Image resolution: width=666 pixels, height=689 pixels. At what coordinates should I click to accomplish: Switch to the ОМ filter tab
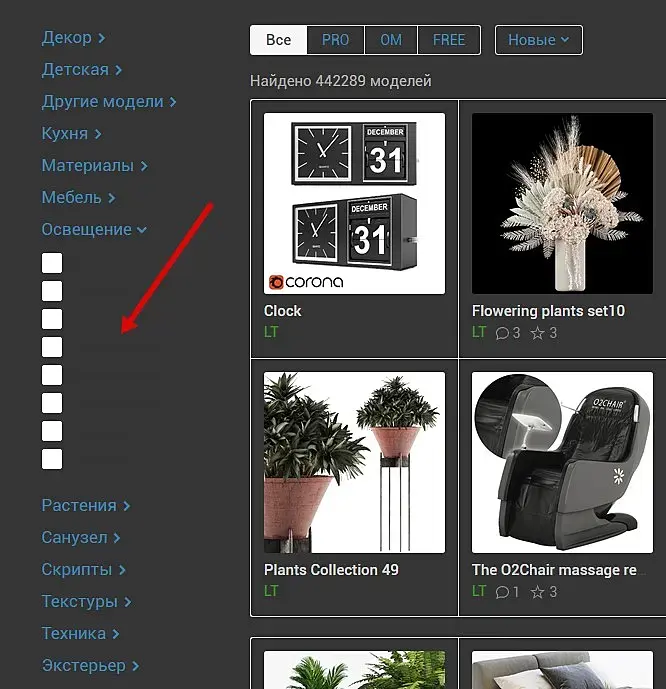(x=391, y=40)
